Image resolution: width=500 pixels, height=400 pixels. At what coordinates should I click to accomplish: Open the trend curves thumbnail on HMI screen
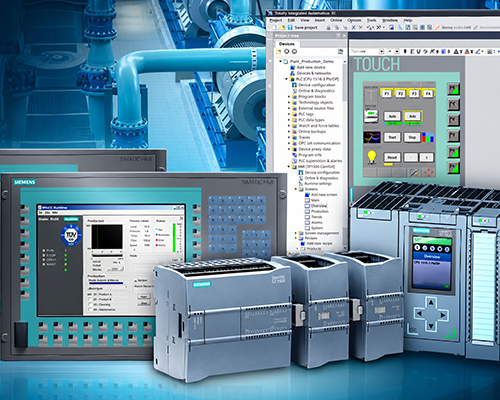tap(372, 137)
